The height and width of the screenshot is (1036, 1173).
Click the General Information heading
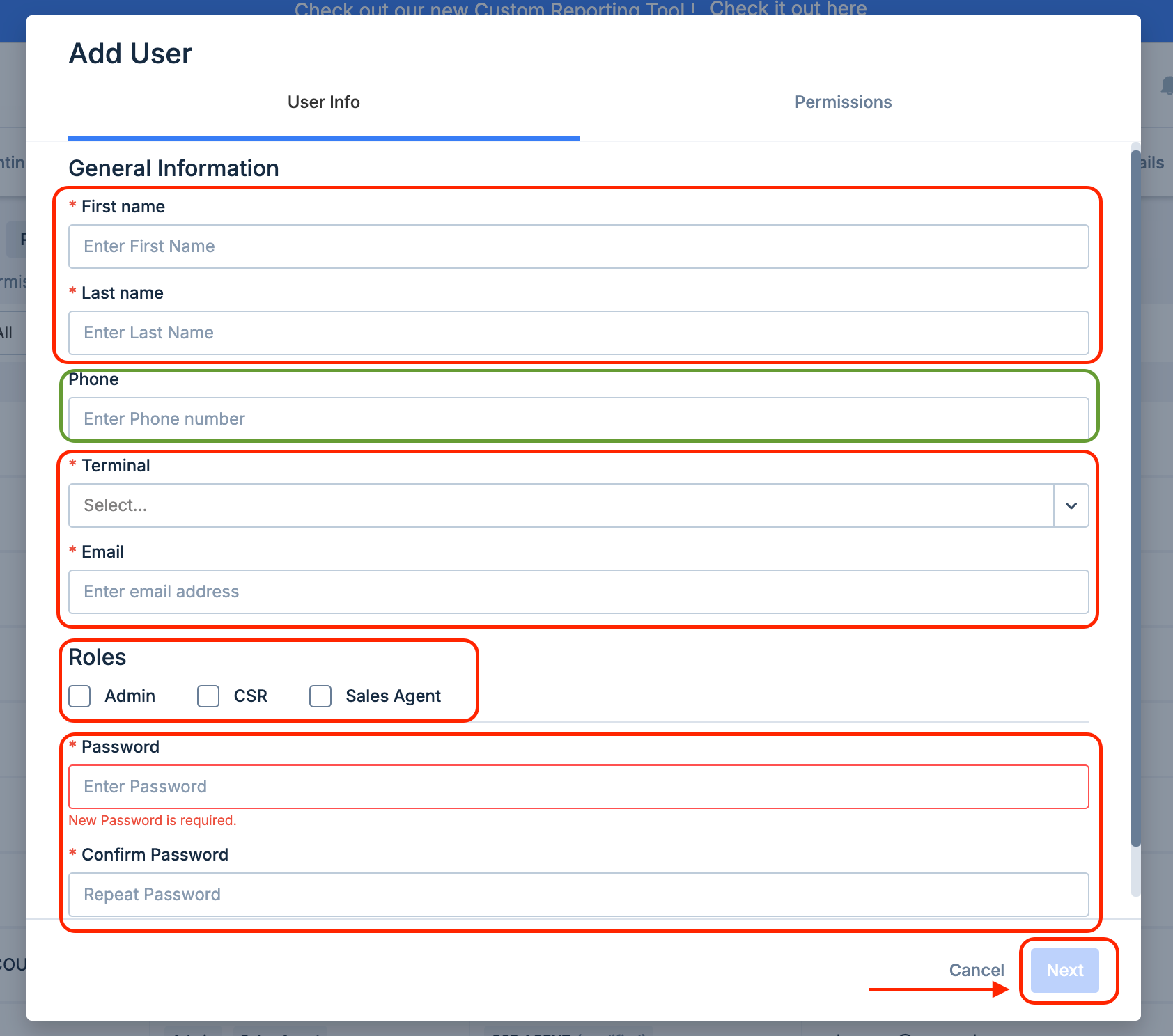(173, 168)
